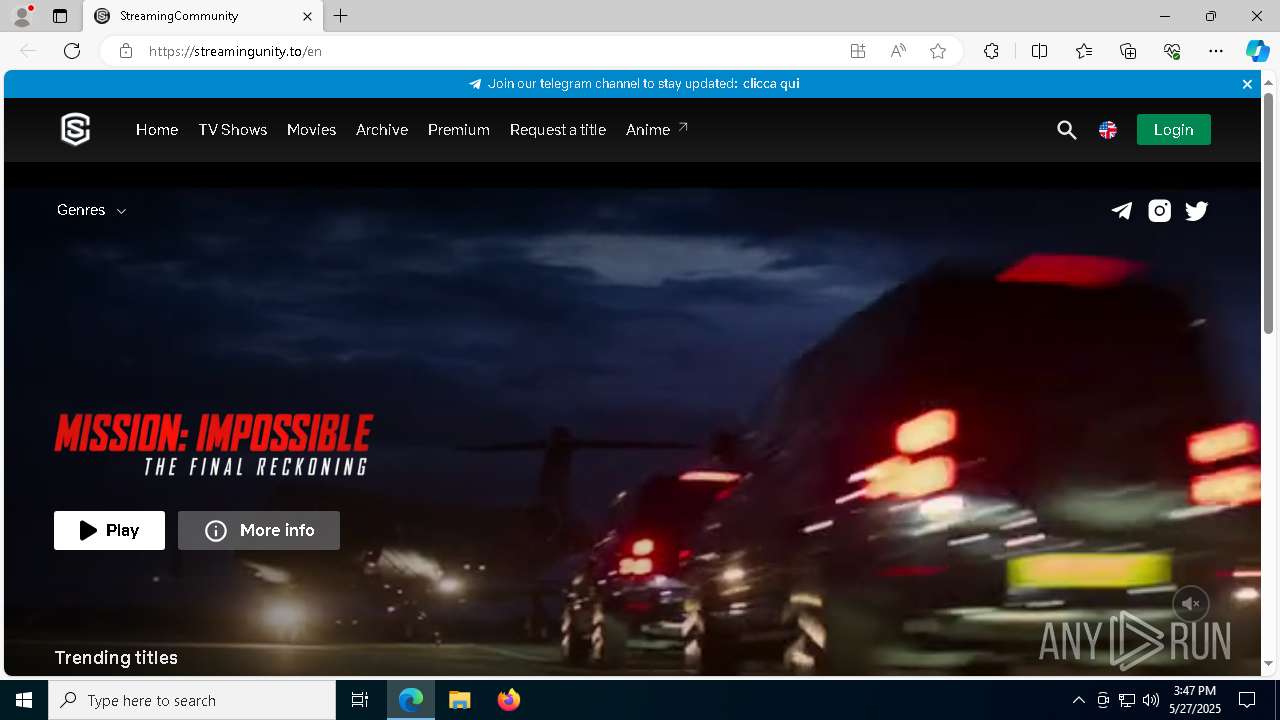The height and width of the screenshot is (720, 1280).
Task: Switch to Microsoft Edge on the taskbar
Action: (411, 700)
